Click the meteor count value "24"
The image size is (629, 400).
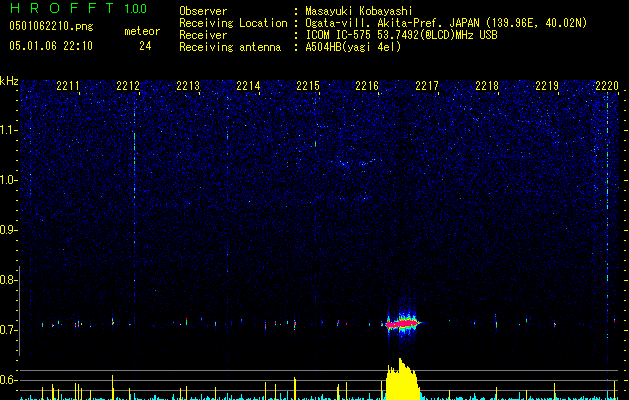point(145,46)
